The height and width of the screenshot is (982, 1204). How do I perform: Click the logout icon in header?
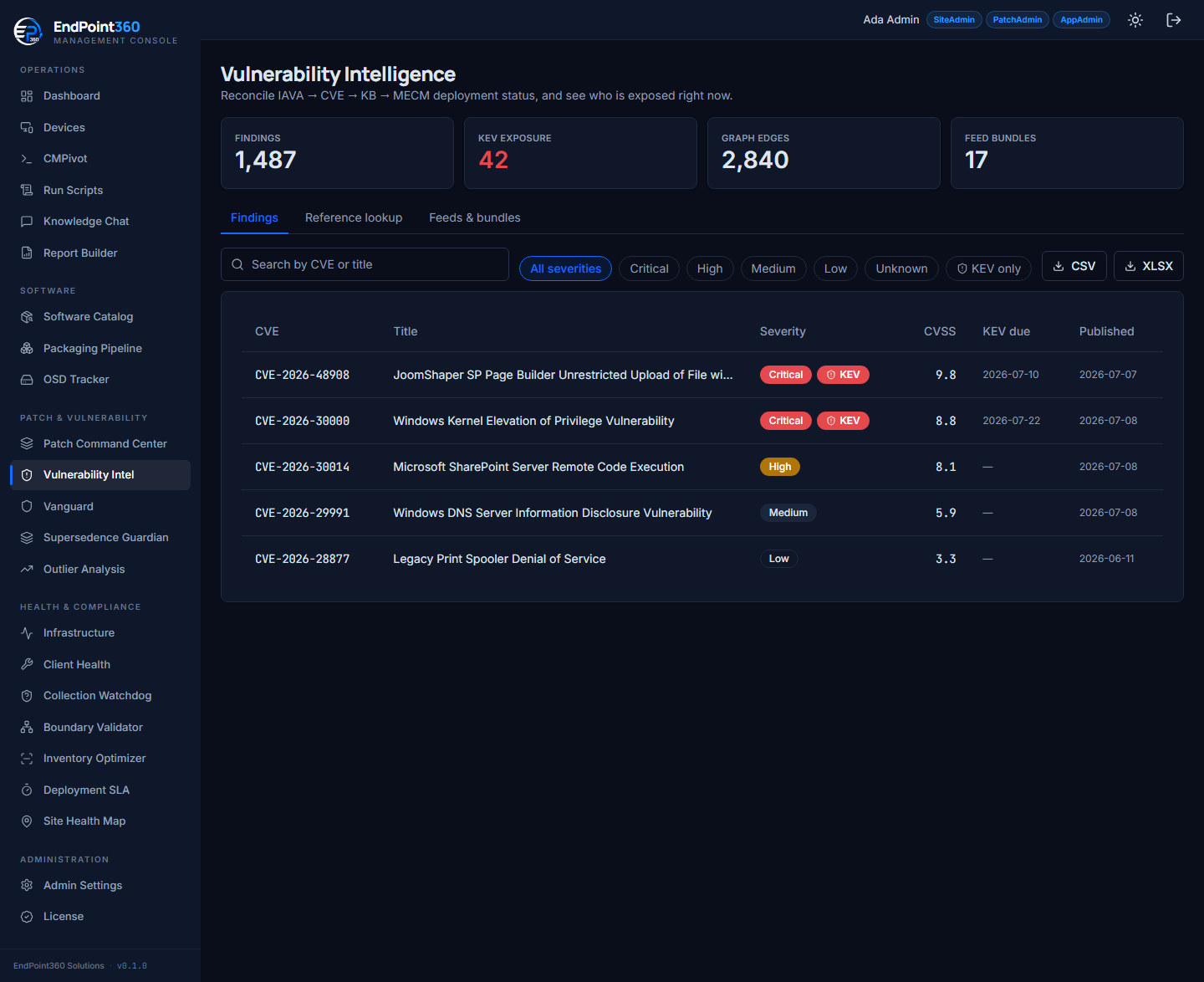click(x=1174, y=20)
